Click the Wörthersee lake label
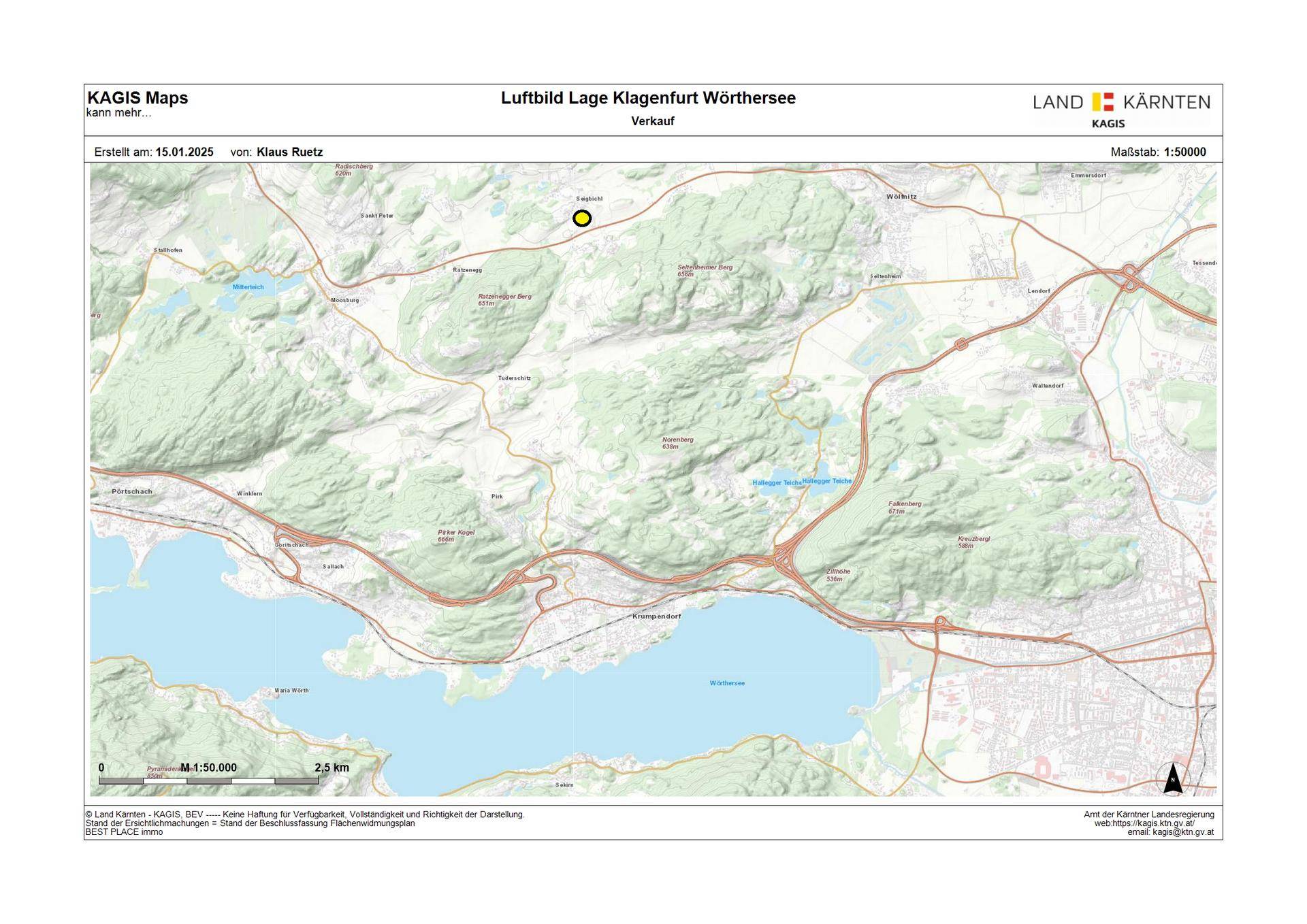 tap(727, 683)
